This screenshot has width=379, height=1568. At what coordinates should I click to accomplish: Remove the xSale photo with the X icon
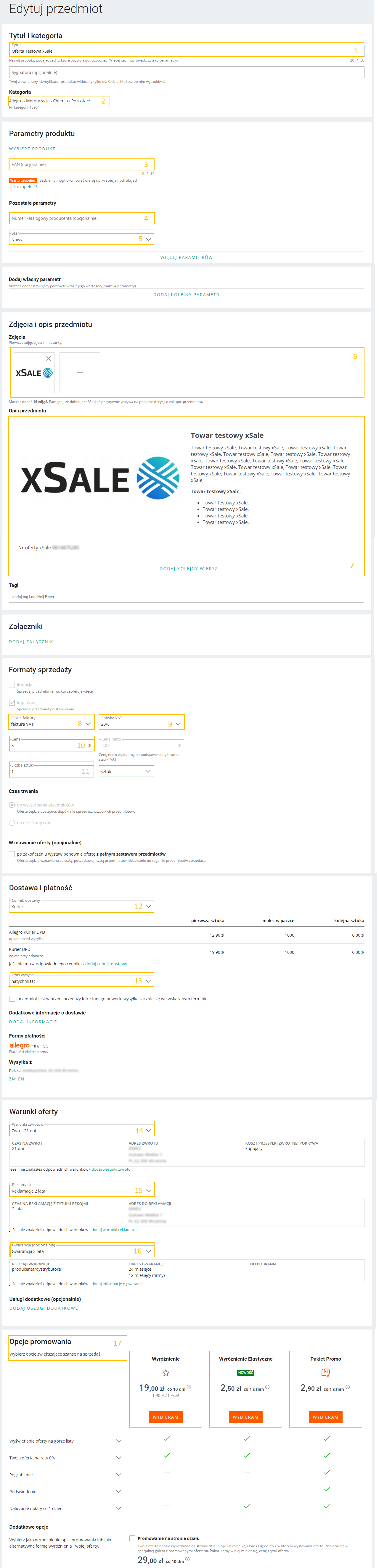(49, 359)
